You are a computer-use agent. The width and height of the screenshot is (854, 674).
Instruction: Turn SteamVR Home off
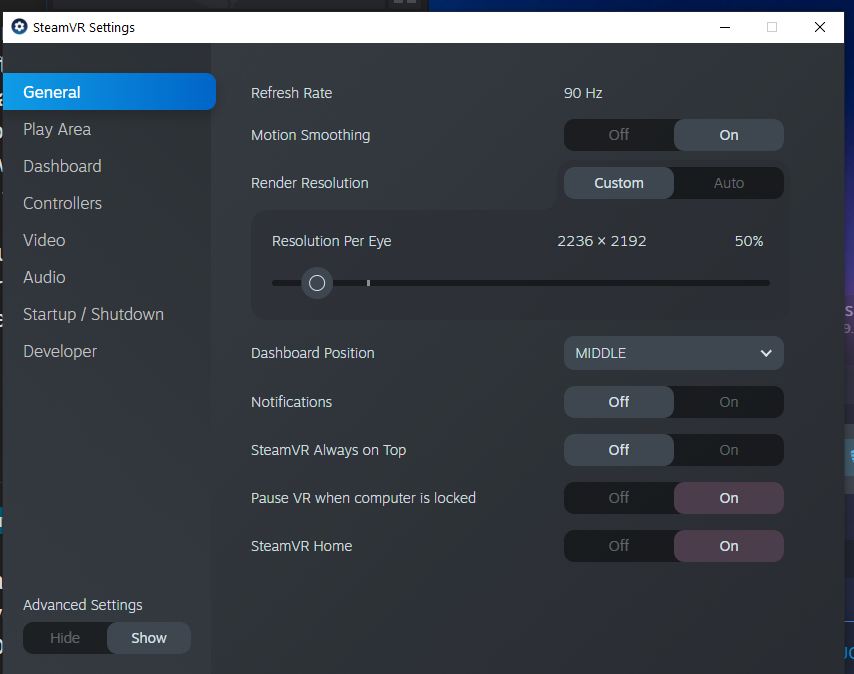pos(619,546)
